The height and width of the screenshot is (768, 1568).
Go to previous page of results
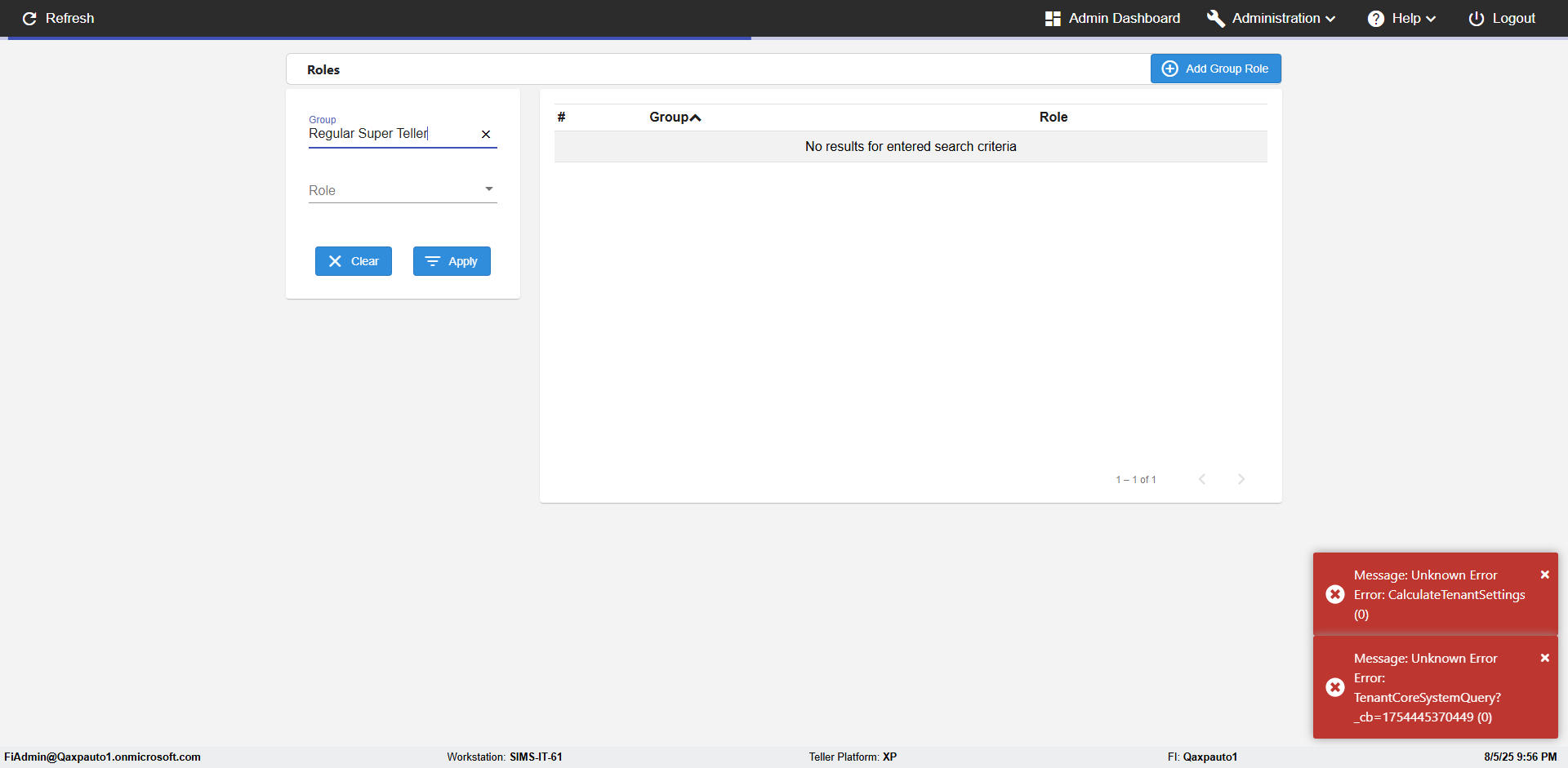1202,479
